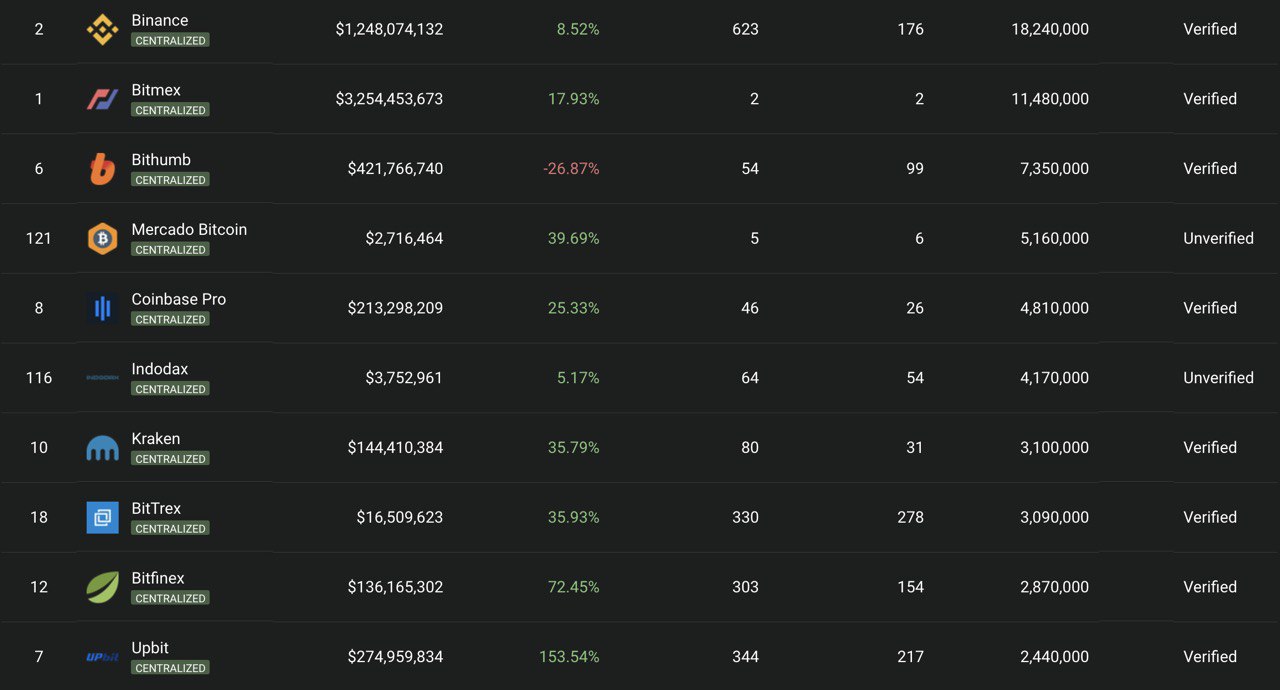Select Kraken volume $144,410,384

(x=395, y=448)
